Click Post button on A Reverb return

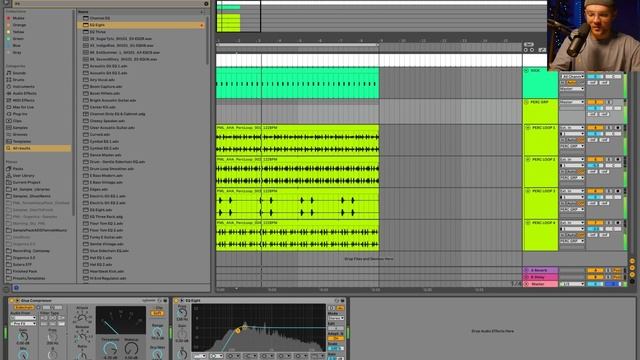click(x=617, y=270)
